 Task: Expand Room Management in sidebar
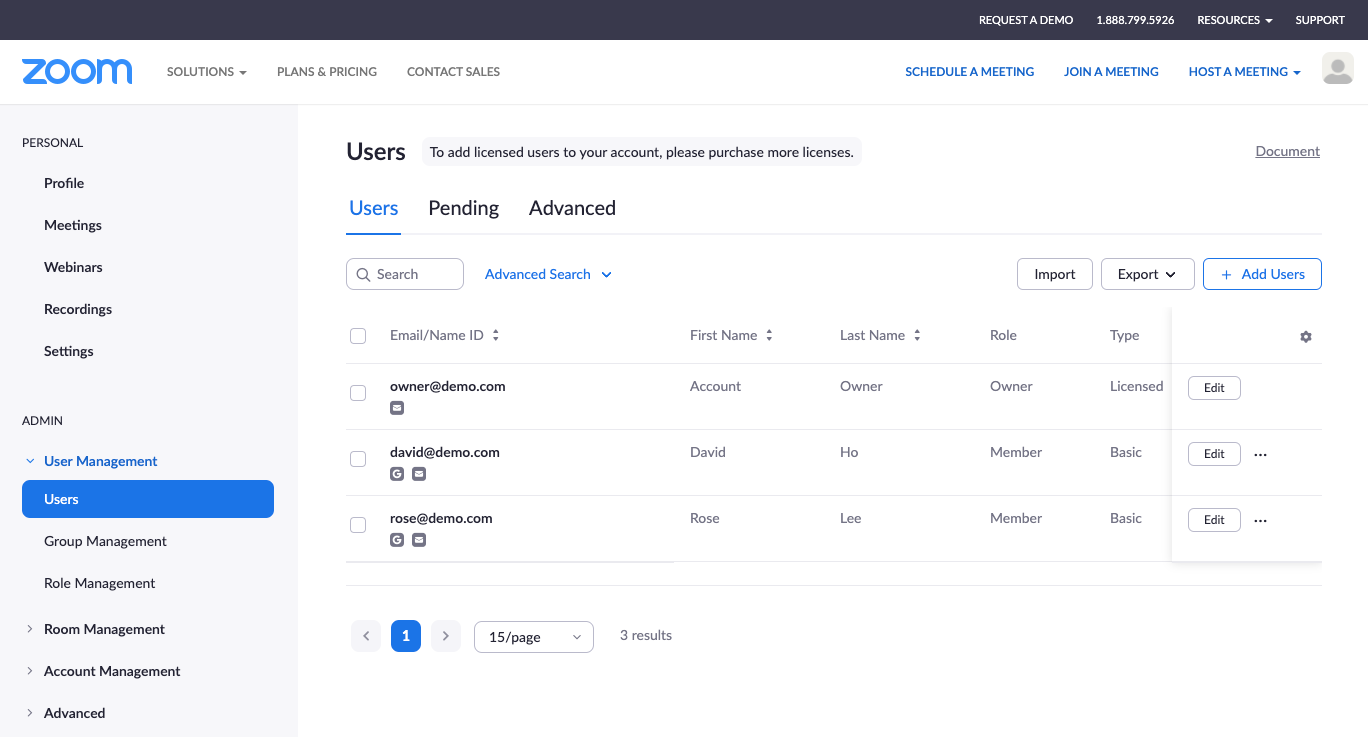coord(104,629)
